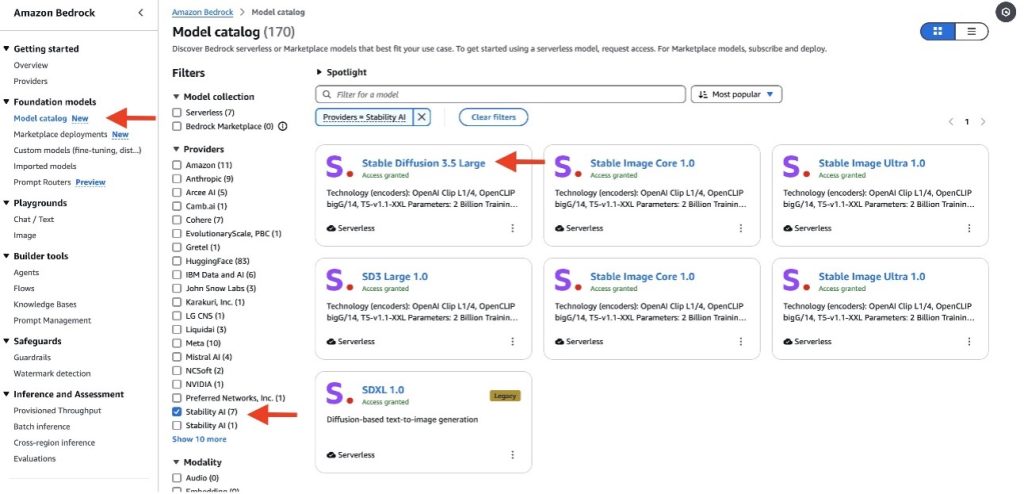The width and height of the screenshot is (1024, 494).
Task: Click the Filter for a model search field
Action: [500, 95]
